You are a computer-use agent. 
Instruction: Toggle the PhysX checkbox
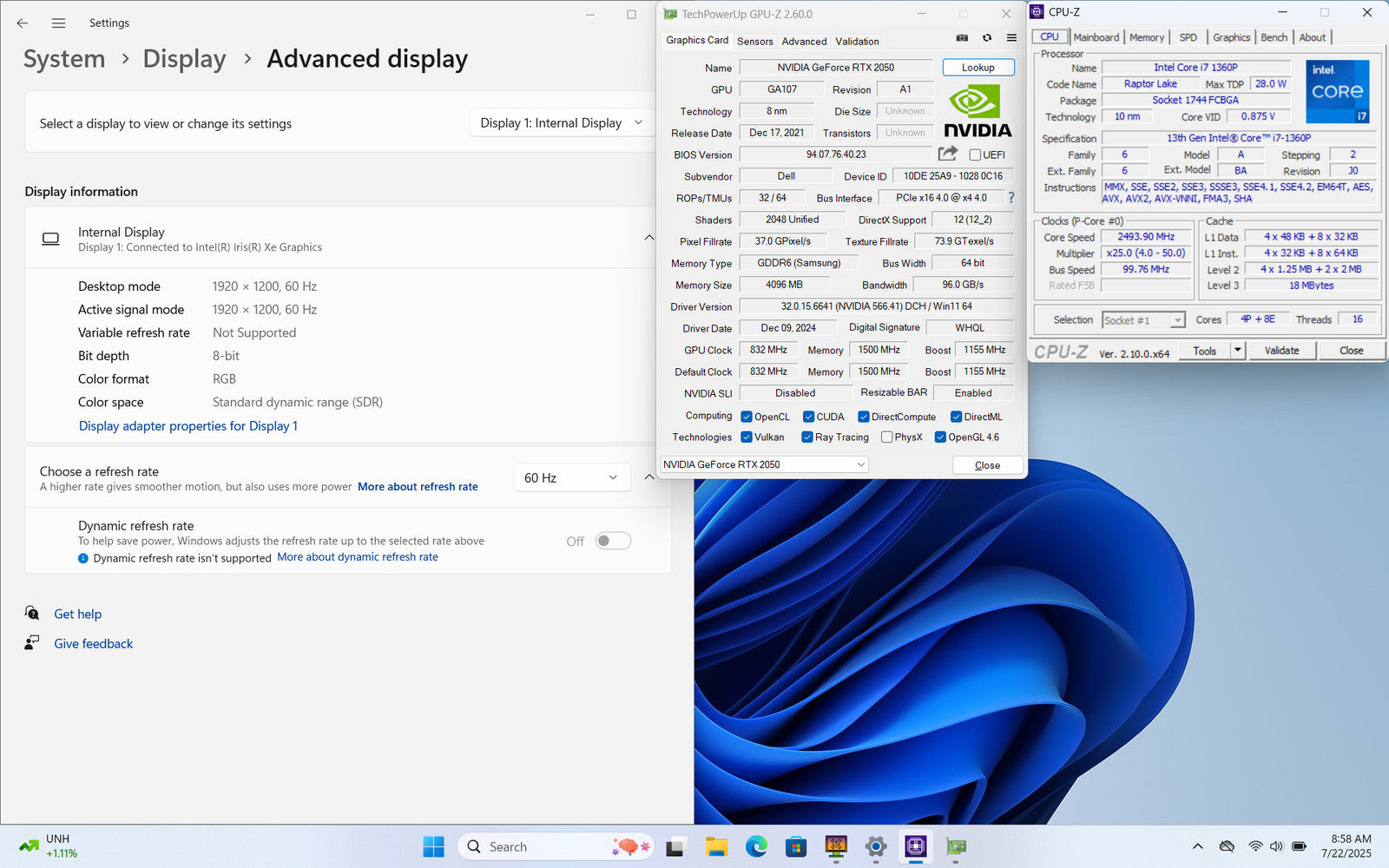pyautogui.click(x=886, y=437)
